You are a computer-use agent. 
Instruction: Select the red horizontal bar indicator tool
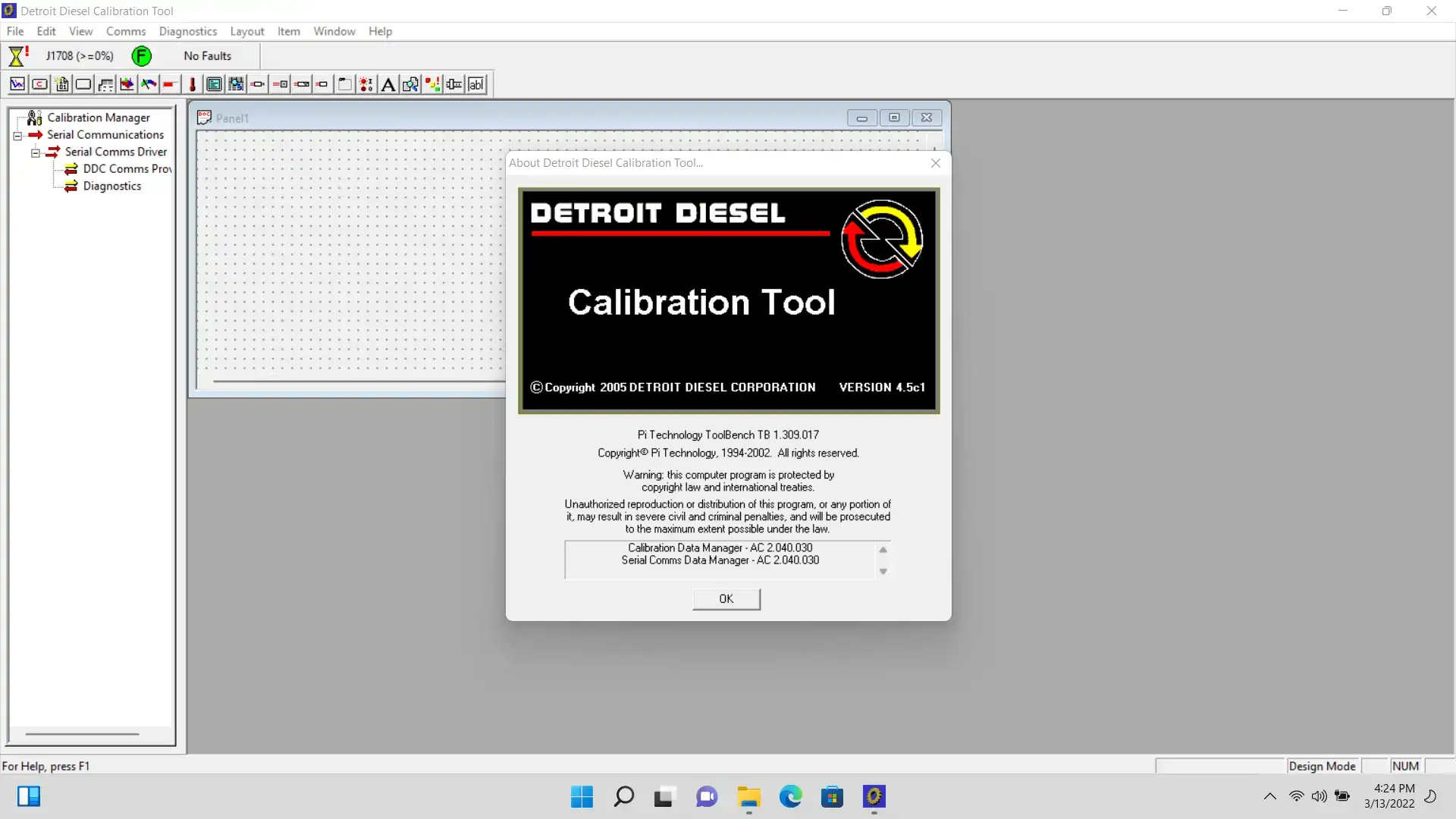[x=170, y=84]
